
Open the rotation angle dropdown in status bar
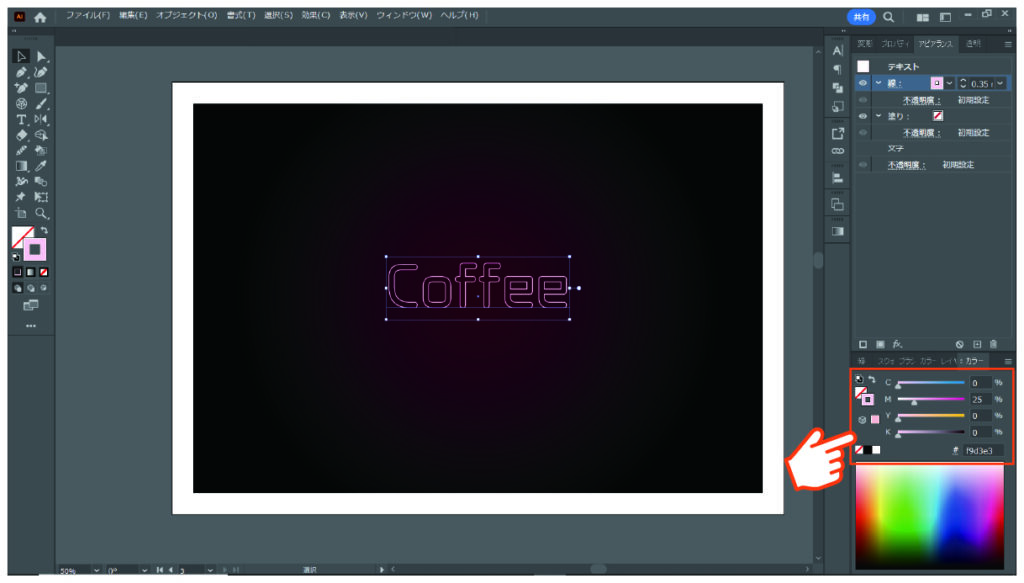(x=144, y=570)
